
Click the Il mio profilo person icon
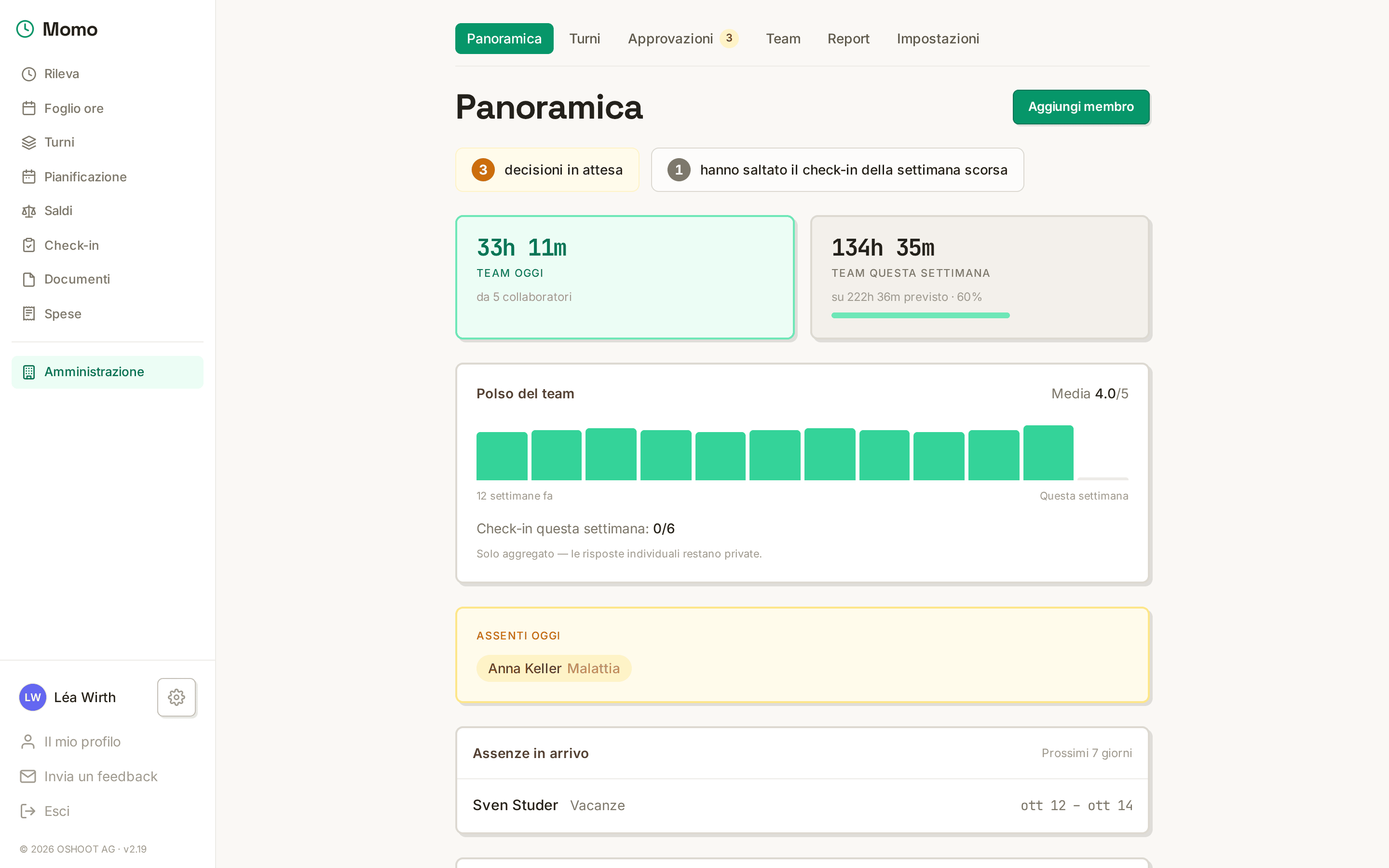click(x=28, y=742)
